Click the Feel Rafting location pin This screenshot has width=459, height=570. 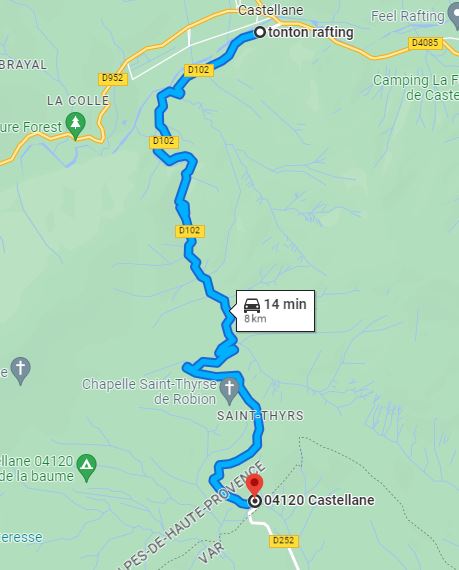coord(454,17)
